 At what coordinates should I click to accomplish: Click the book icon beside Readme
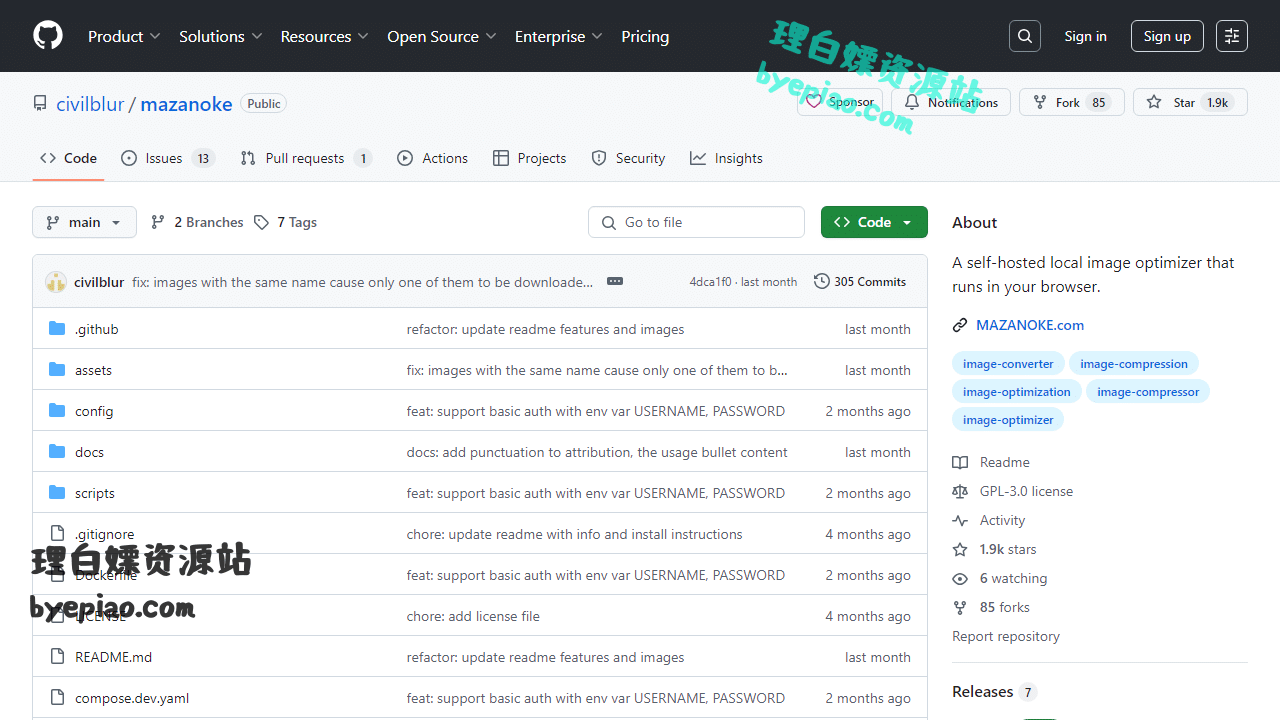(x=960, y=462)
